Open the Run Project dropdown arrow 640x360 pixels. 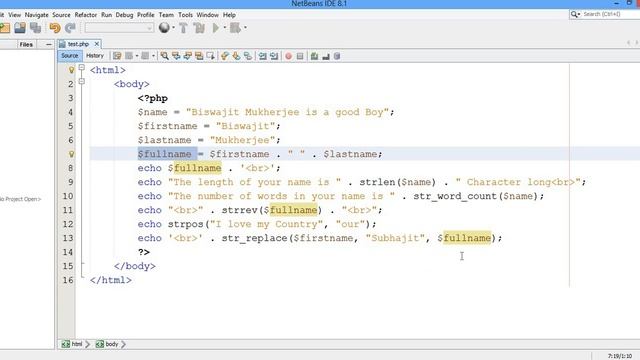click(224, 28)
